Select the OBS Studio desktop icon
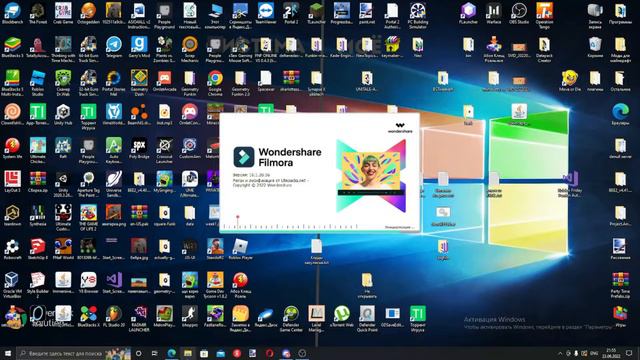Image resolution: width=640 pixels, height=360 pixels. pos(519,13)
